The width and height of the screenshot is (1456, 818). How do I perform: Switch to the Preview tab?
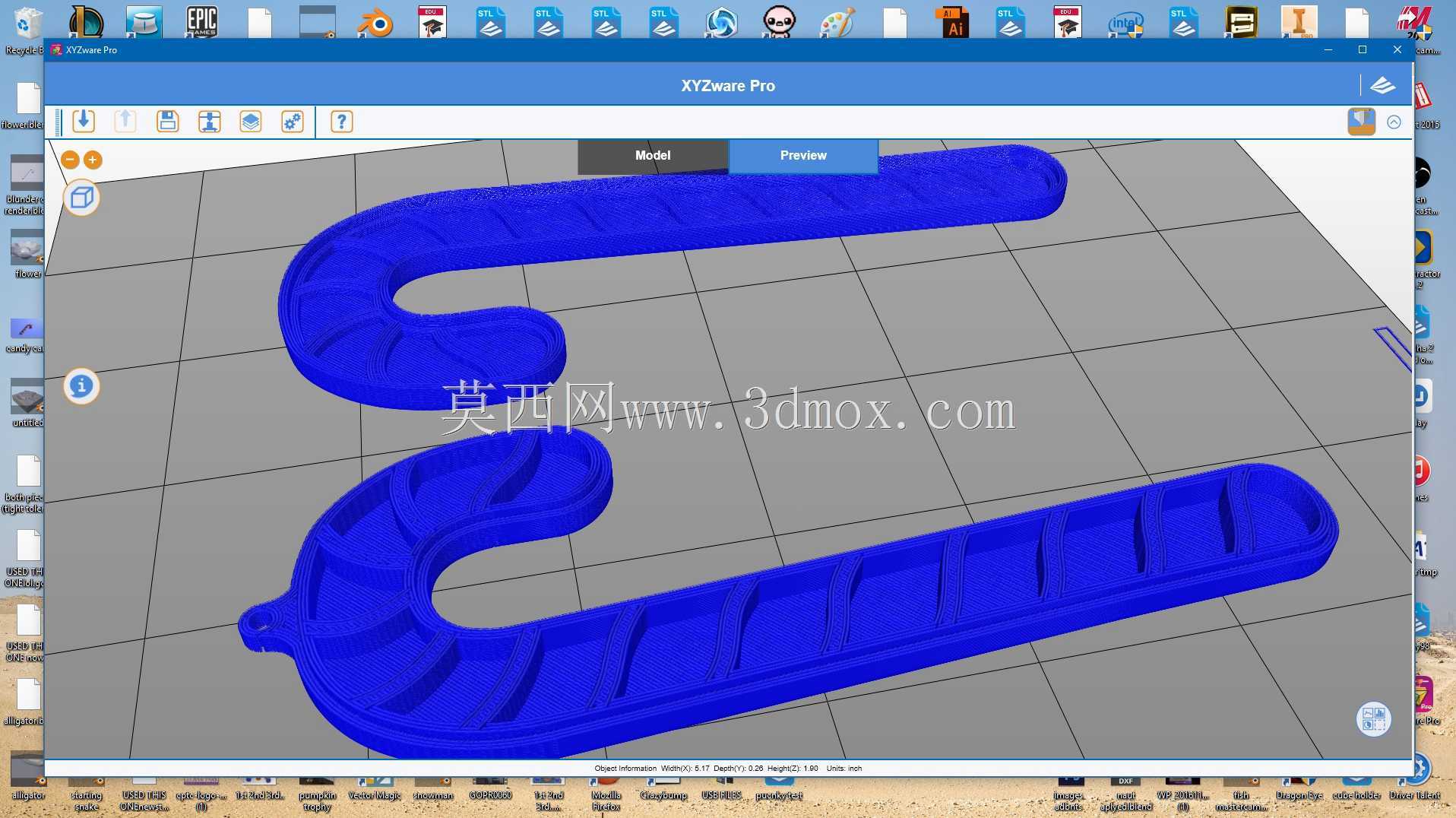click(x=803, y=156)
